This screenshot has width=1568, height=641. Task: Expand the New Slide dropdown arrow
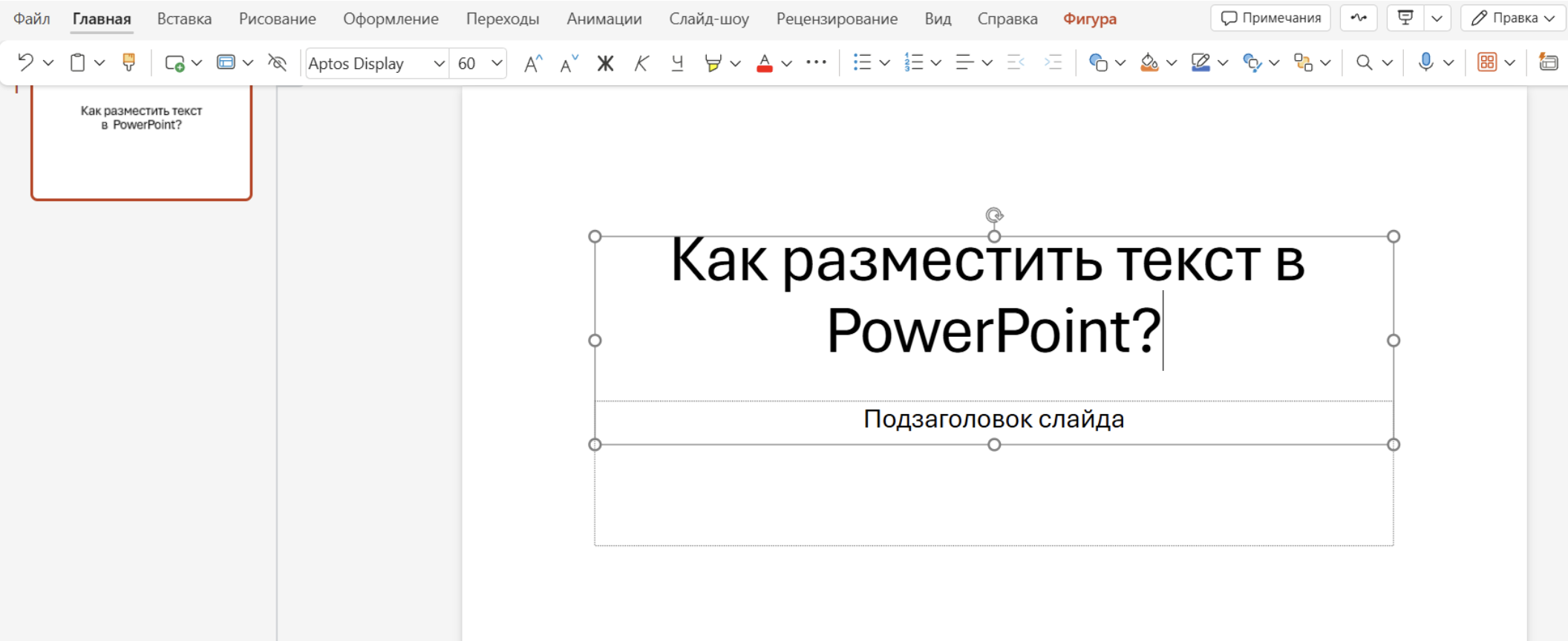pyautogui.click(x=197, y=63)
